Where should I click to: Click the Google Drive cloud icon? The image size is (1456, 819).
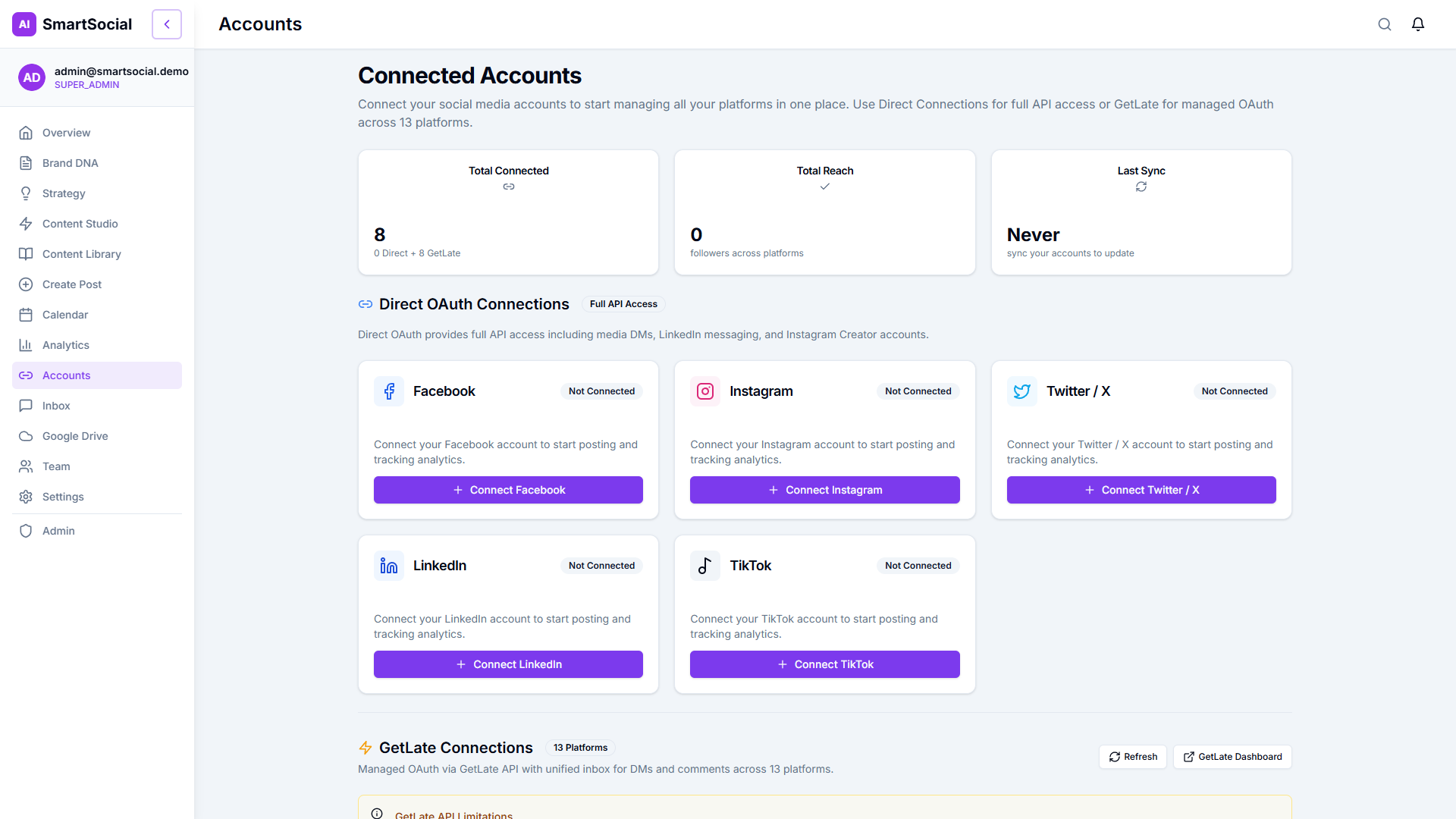click(x=26, y=436)
